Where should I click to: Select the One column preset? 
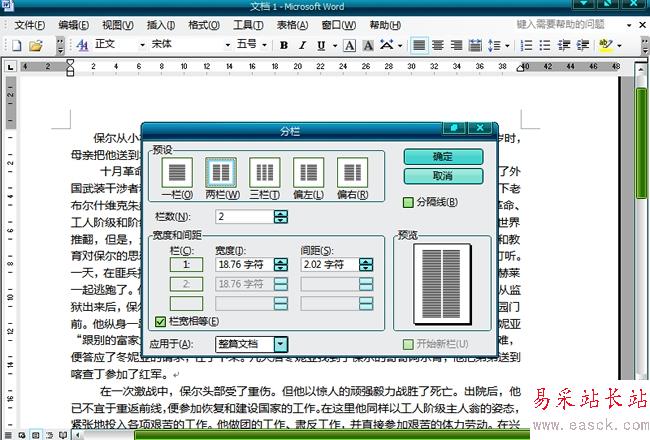click(x=177, y=173)
